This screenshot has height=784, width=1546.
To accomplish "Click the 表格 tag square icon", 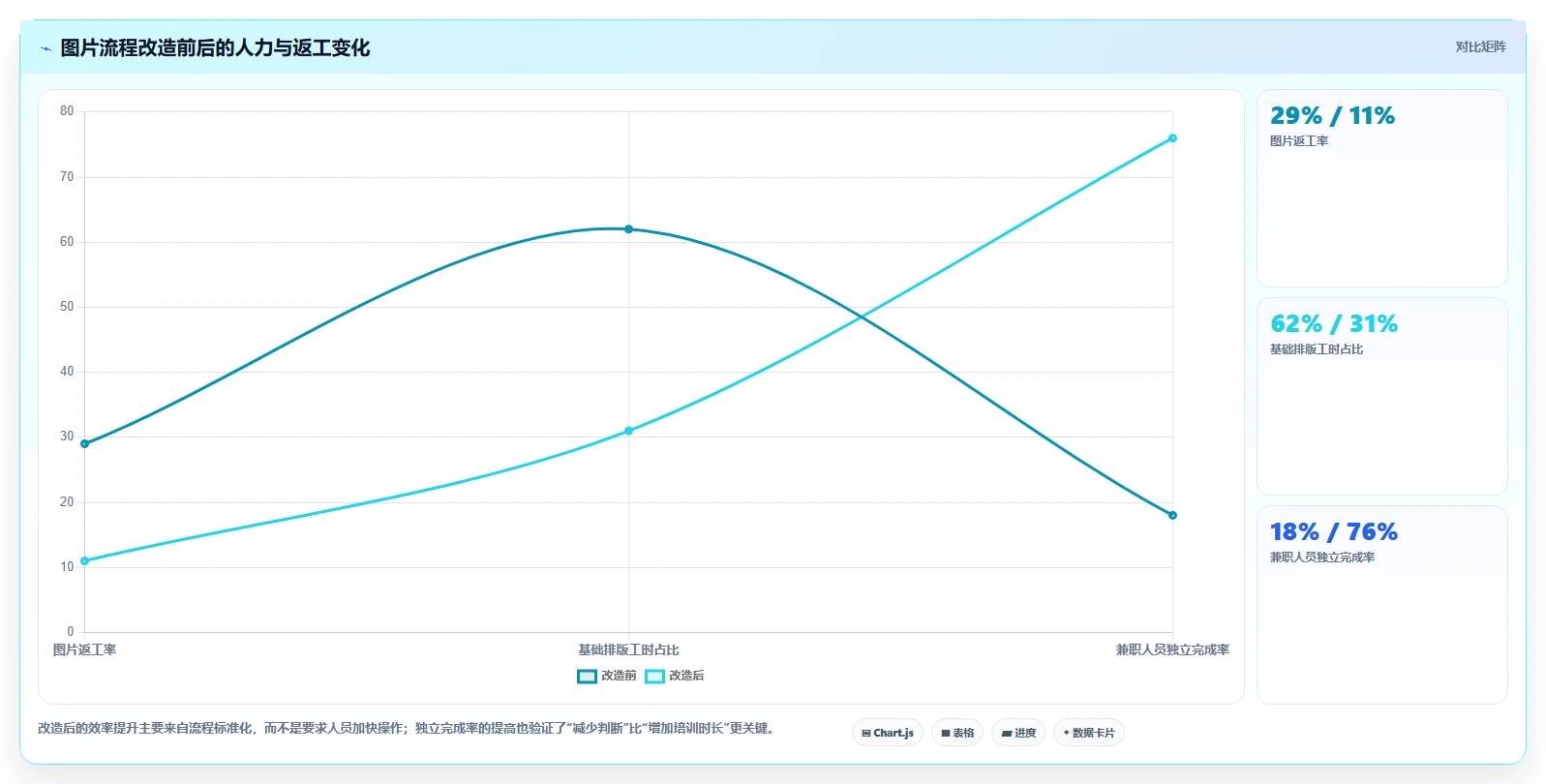I will pyautogui.click(x=946, y=734).
